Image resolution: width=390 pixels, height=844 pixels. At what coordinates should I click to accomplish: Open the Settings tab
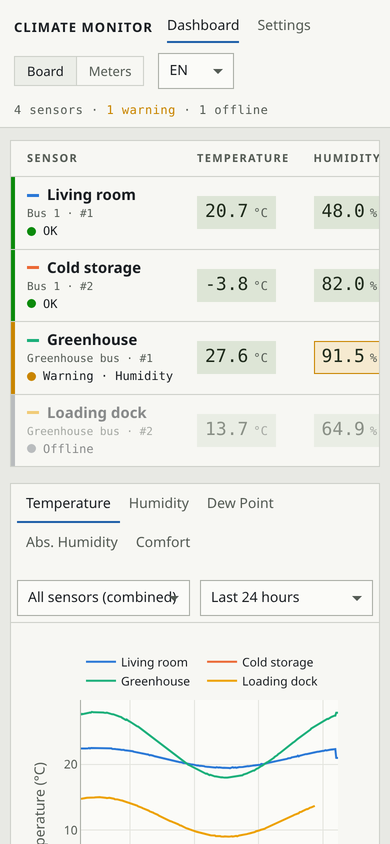pos(283,25)
